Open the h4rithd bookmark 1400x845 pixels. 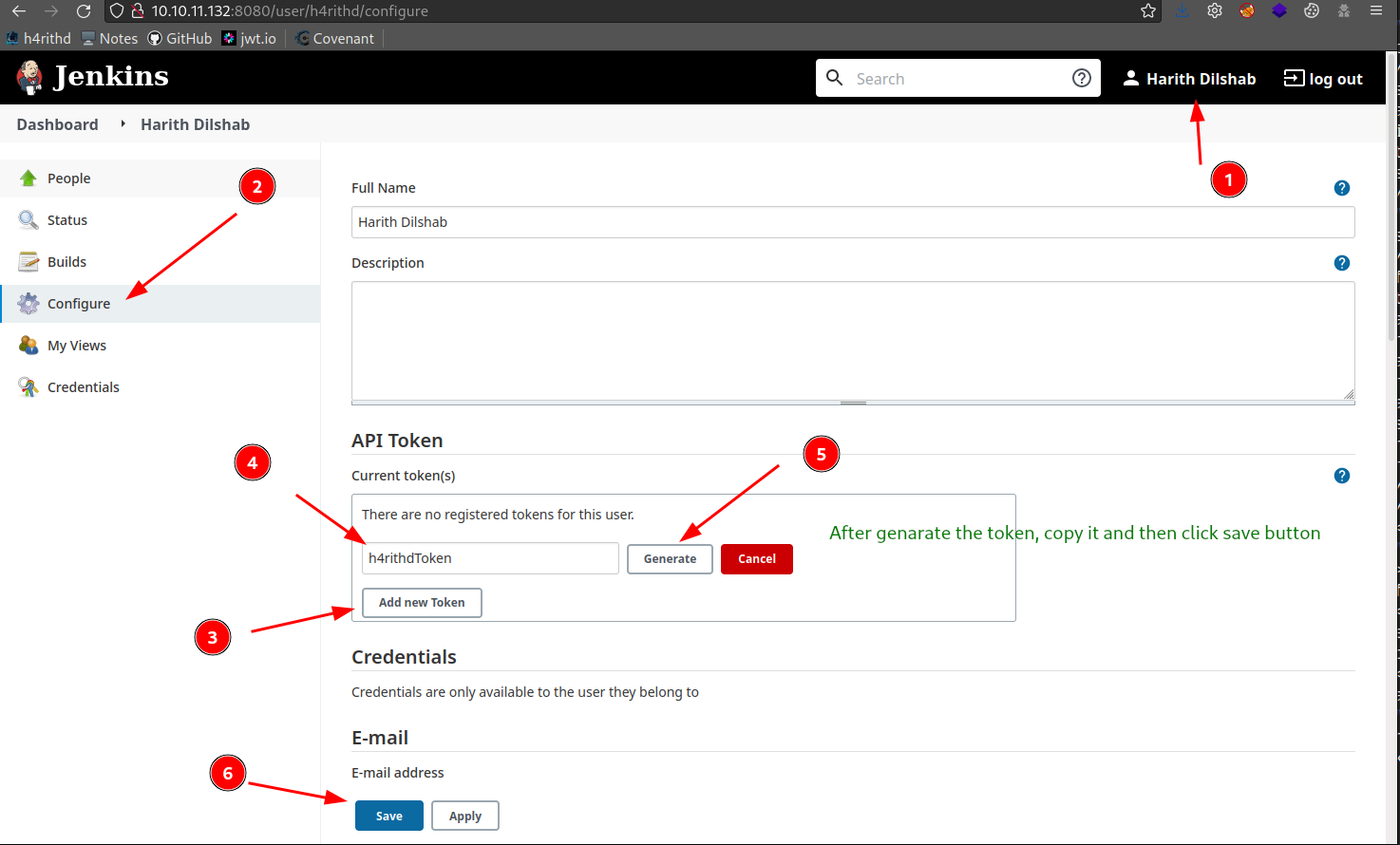(x=39, y=39)
